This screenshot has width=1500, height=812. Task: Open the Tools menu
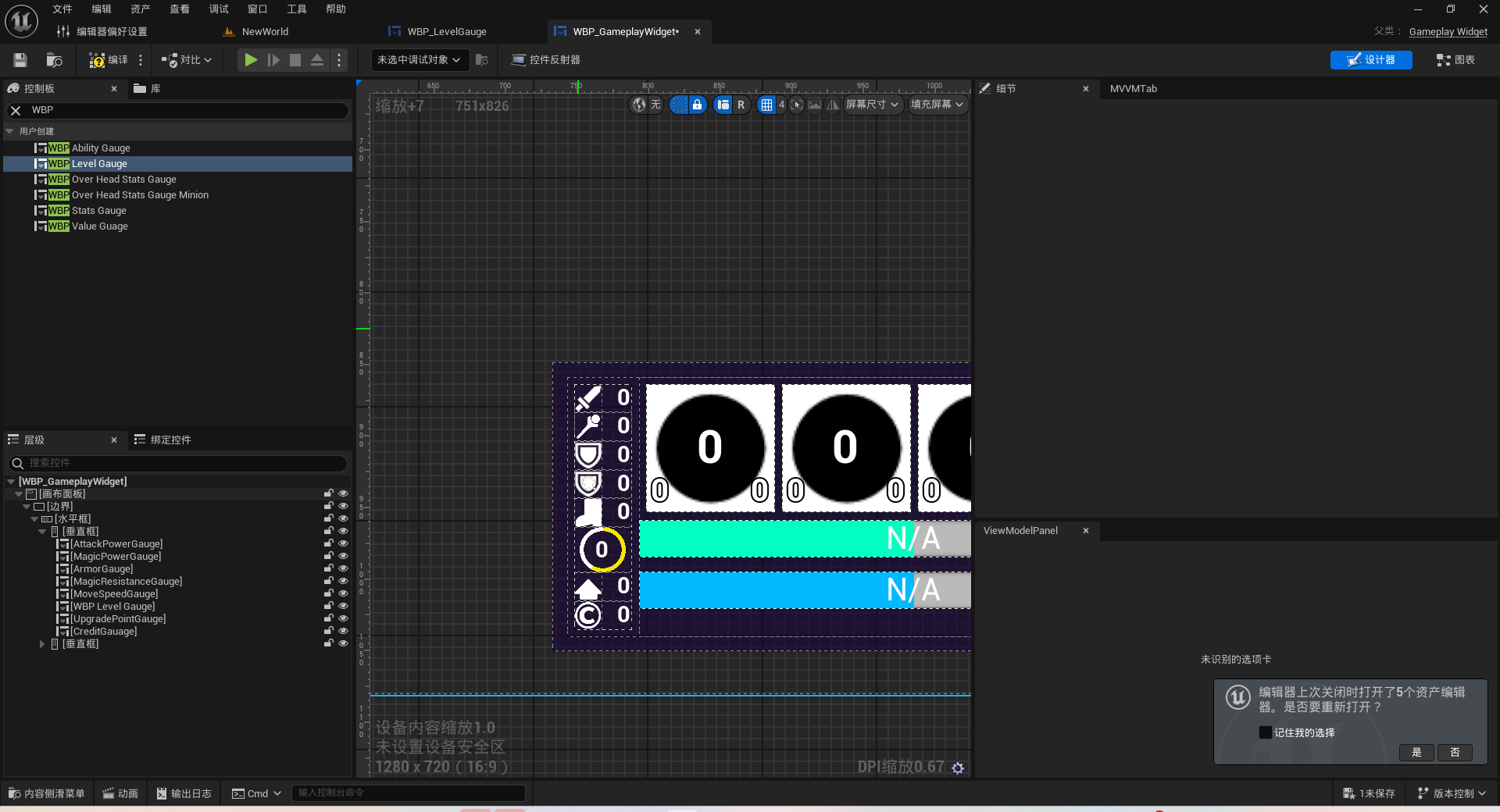click(297, 9)
